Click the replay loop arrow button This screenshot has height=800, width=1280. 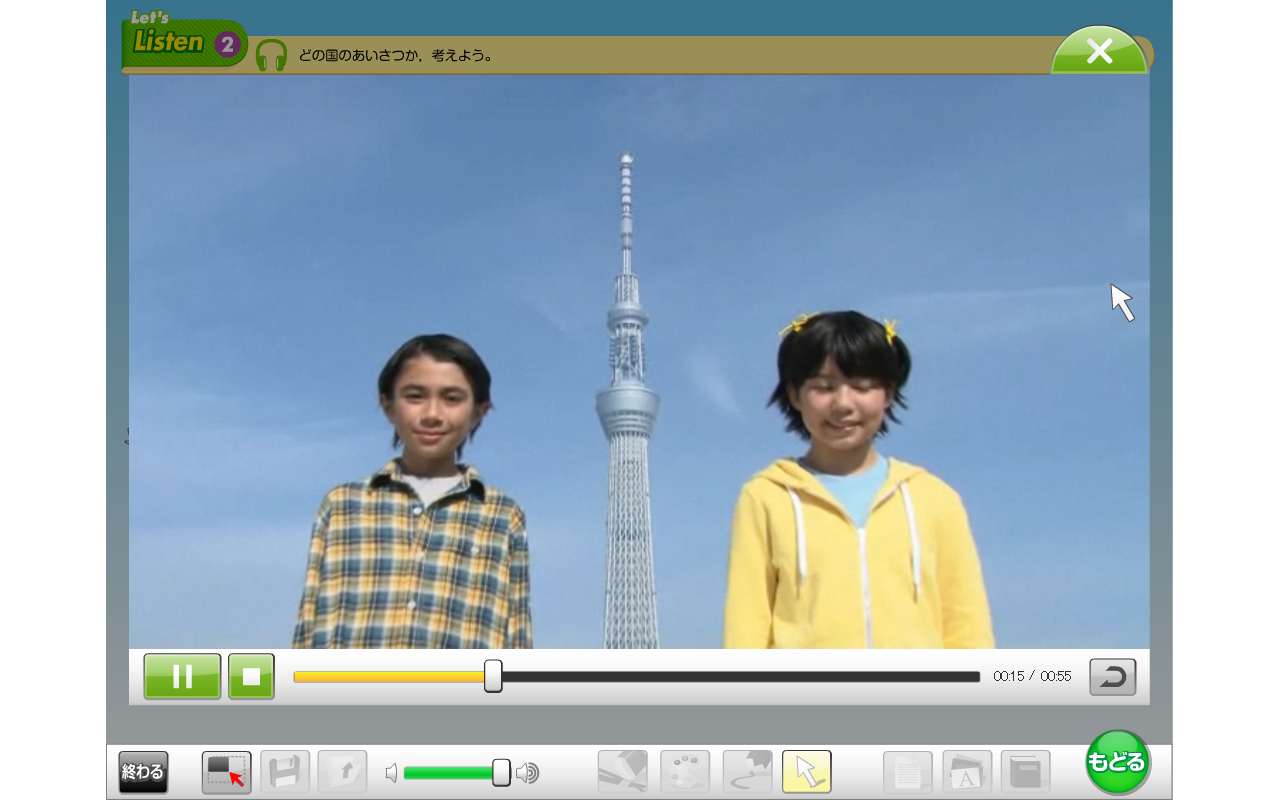point(1112,677)
